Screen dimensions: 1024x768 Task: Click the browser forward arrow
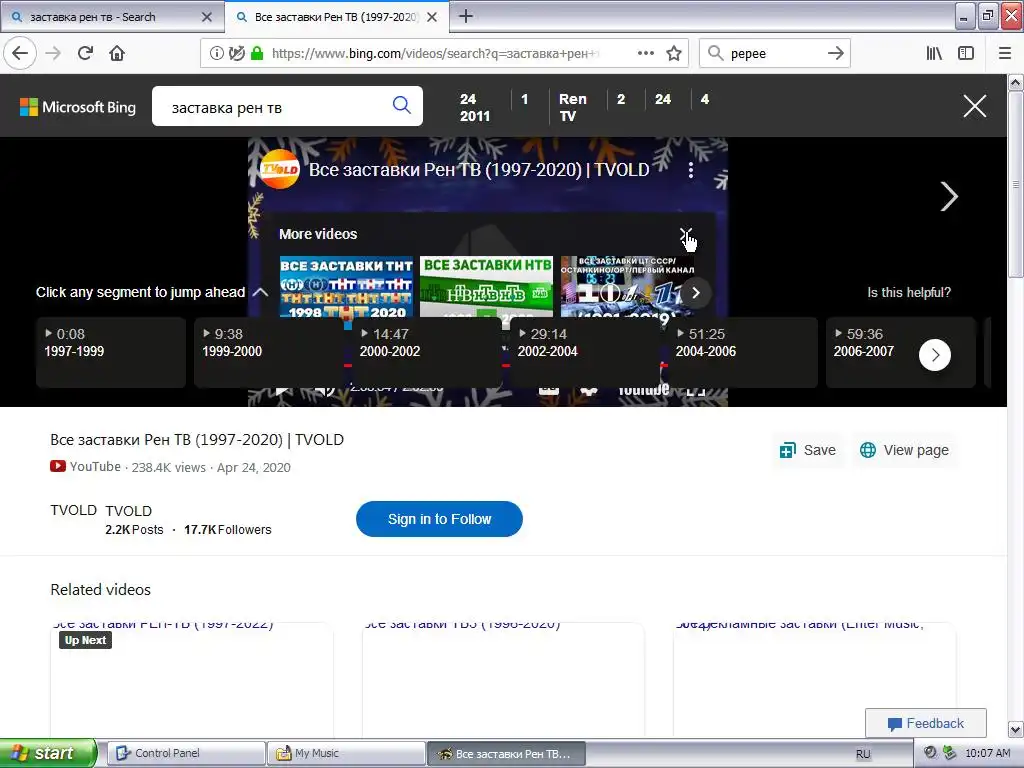[54, 54]
